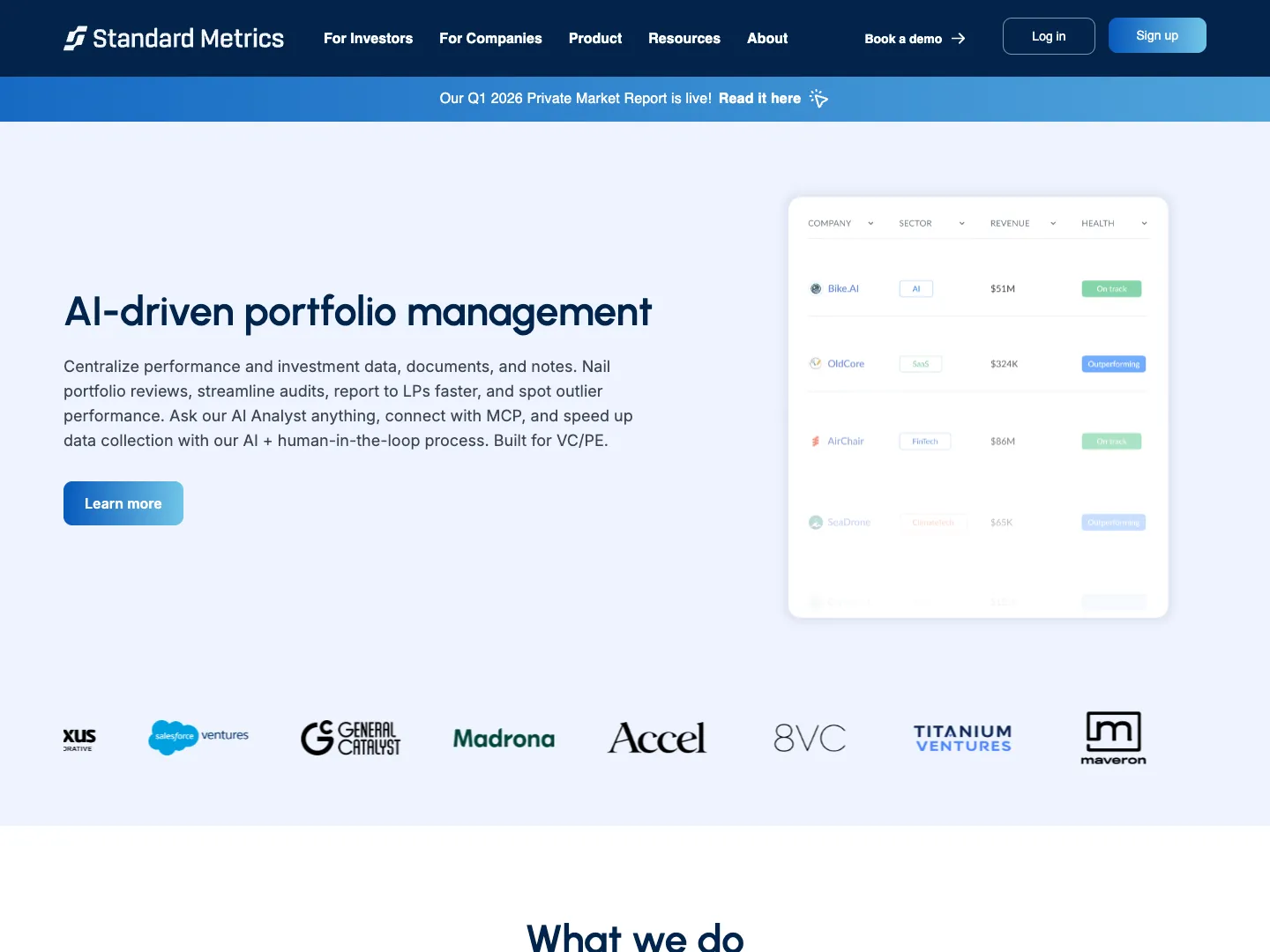This screenshot has width=1270, height=952.
Task: Click the OldCore company name
Action: [846, 364]
